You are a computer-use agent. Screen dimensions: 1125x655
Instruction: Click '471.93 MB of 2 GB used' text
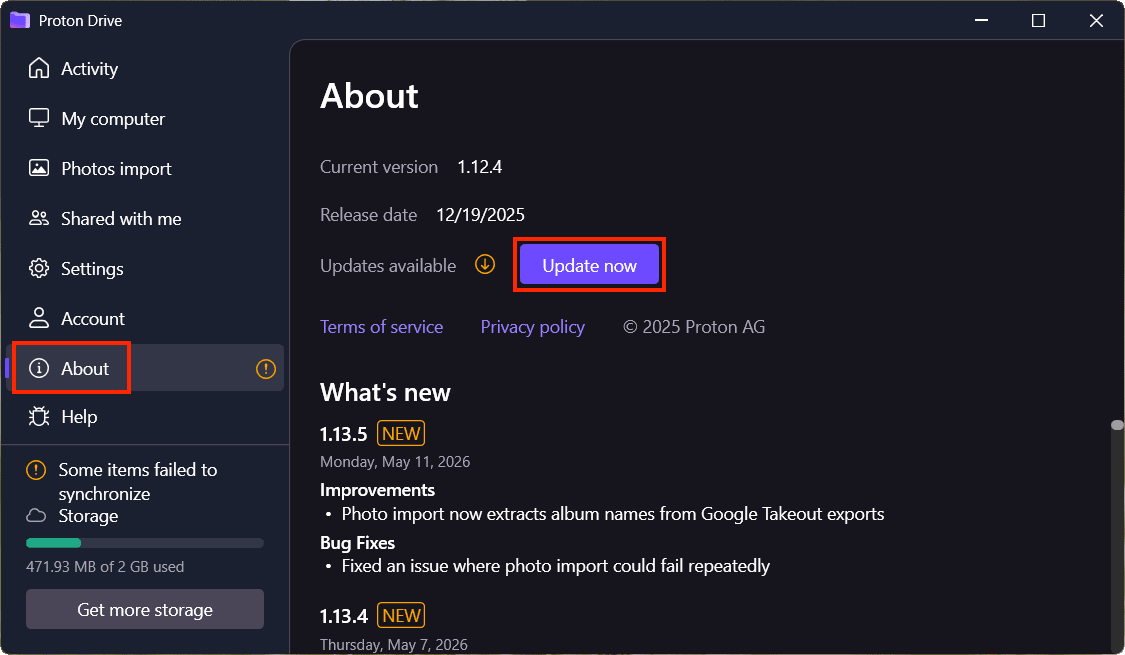coord(105,567)
